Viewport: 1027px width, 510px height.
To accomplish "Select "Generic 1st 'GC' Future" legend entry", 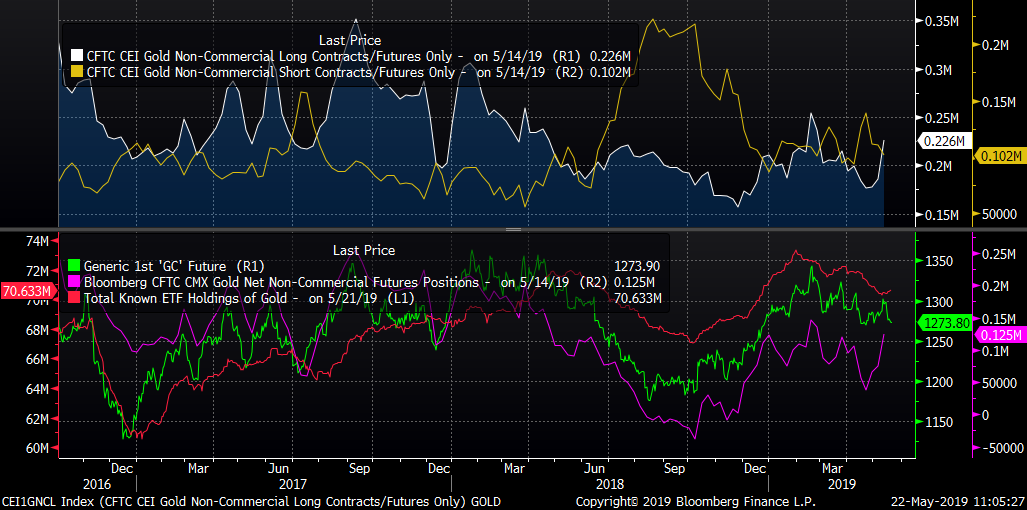I will pos(174,266).
